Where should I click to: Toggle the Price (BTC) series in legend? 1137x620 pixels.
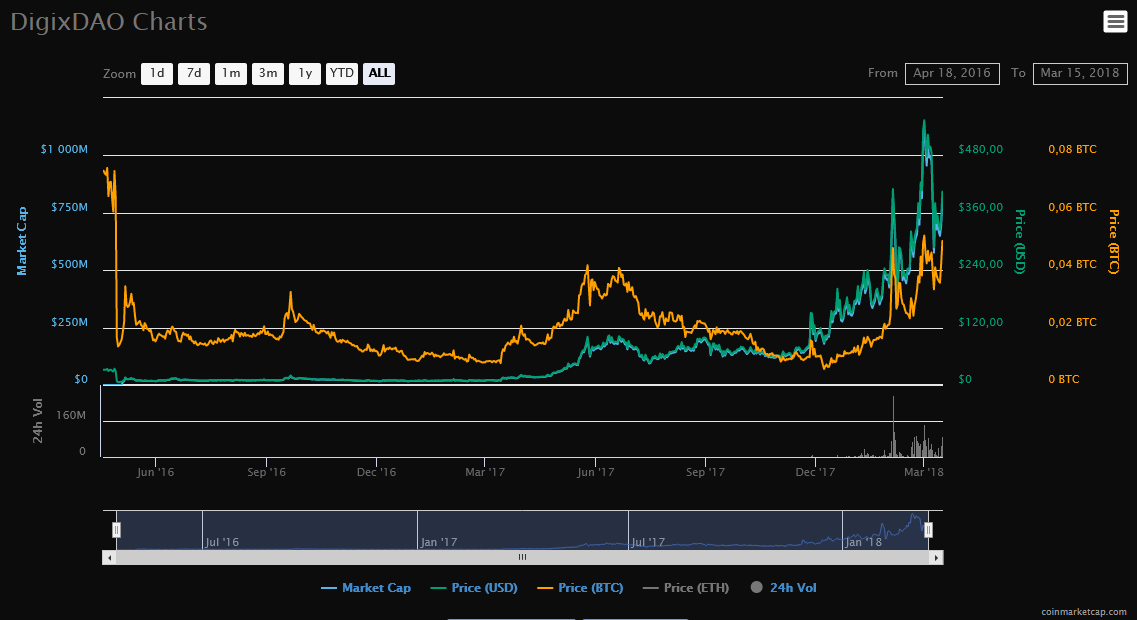pyautogui.click(x=580, y=588)
